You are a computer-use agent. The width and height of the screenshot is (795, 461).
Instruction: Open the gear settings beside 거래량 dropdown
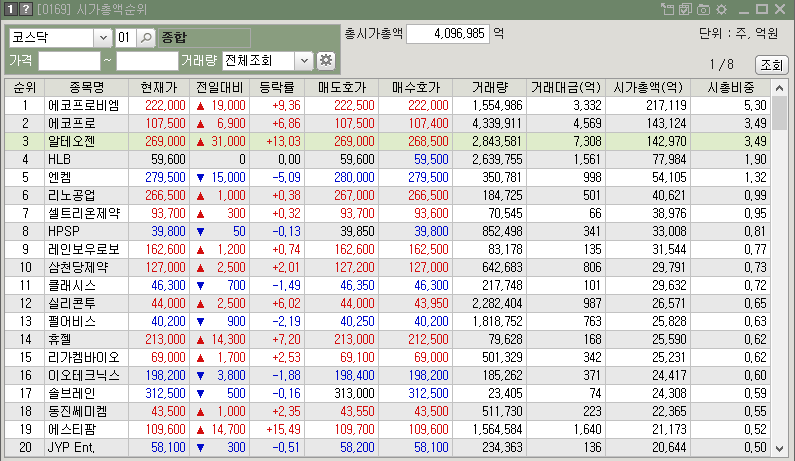click(x=326, y=60)
